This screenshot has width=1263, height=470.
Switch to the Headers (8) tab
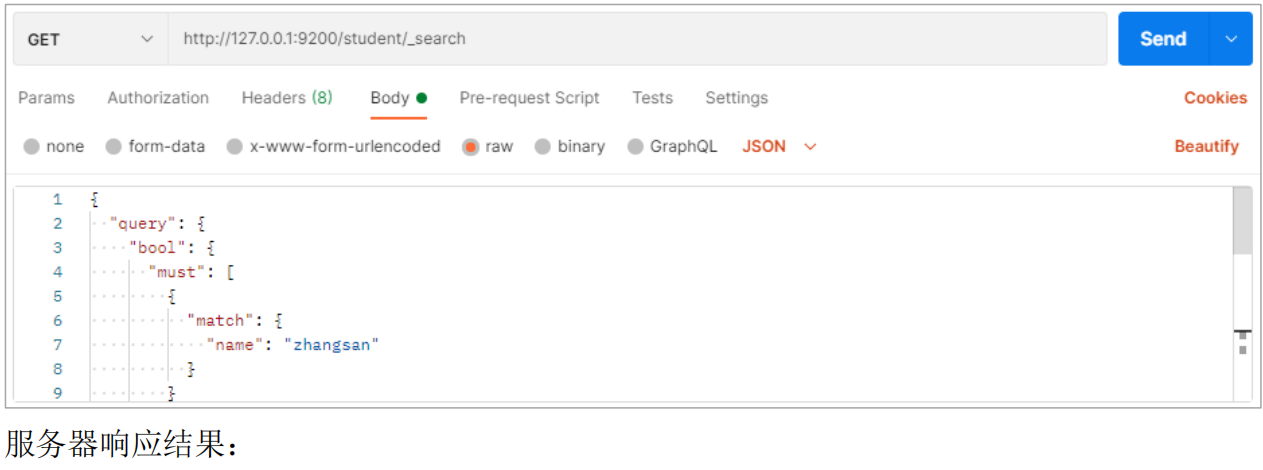(x=287, y=98)
